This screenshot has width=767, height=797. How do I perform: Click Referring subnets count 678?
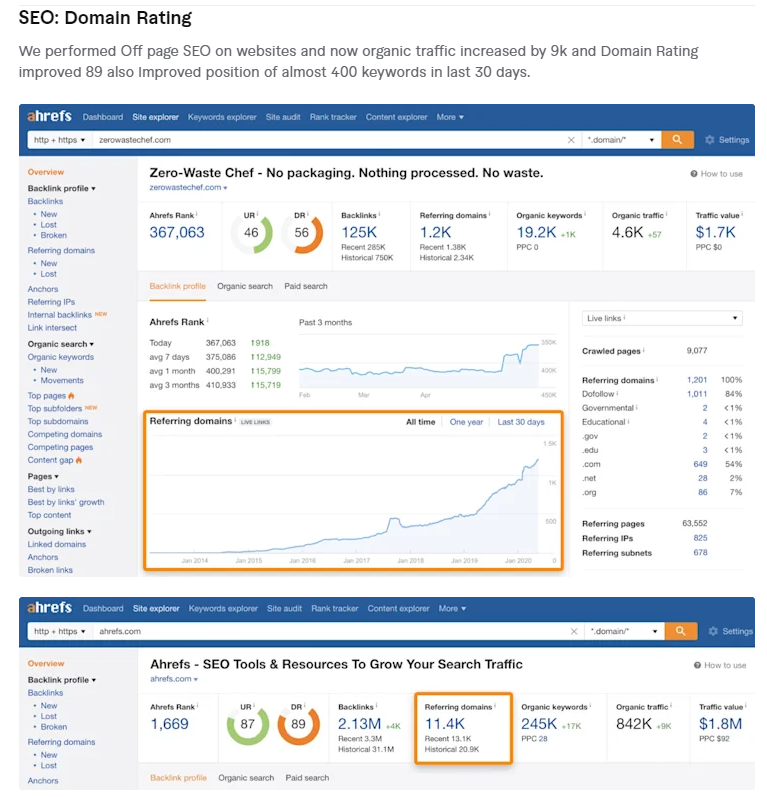coord(700,553)
